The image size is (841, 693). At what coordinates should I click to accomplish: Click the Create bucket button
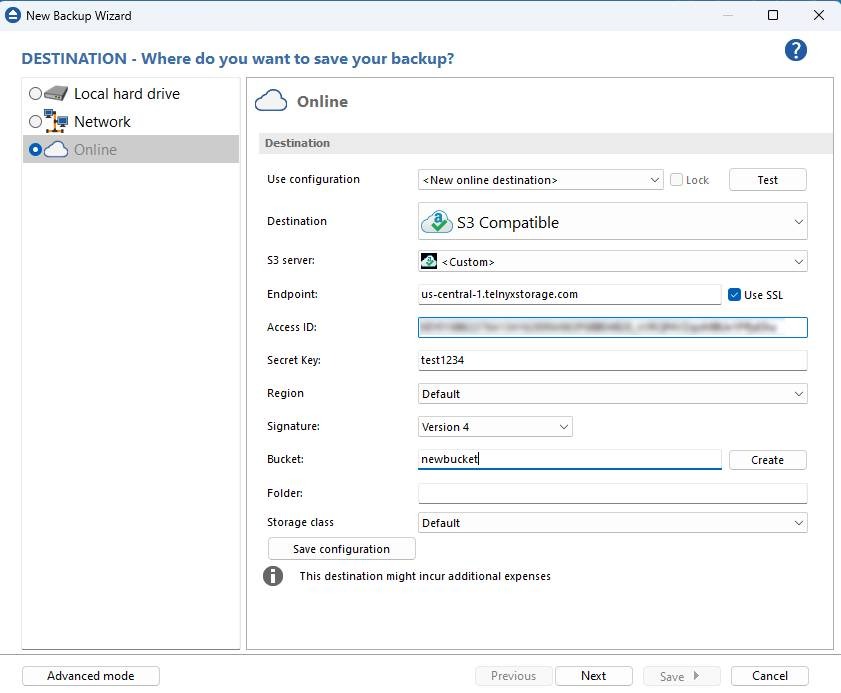click(768, 460)
